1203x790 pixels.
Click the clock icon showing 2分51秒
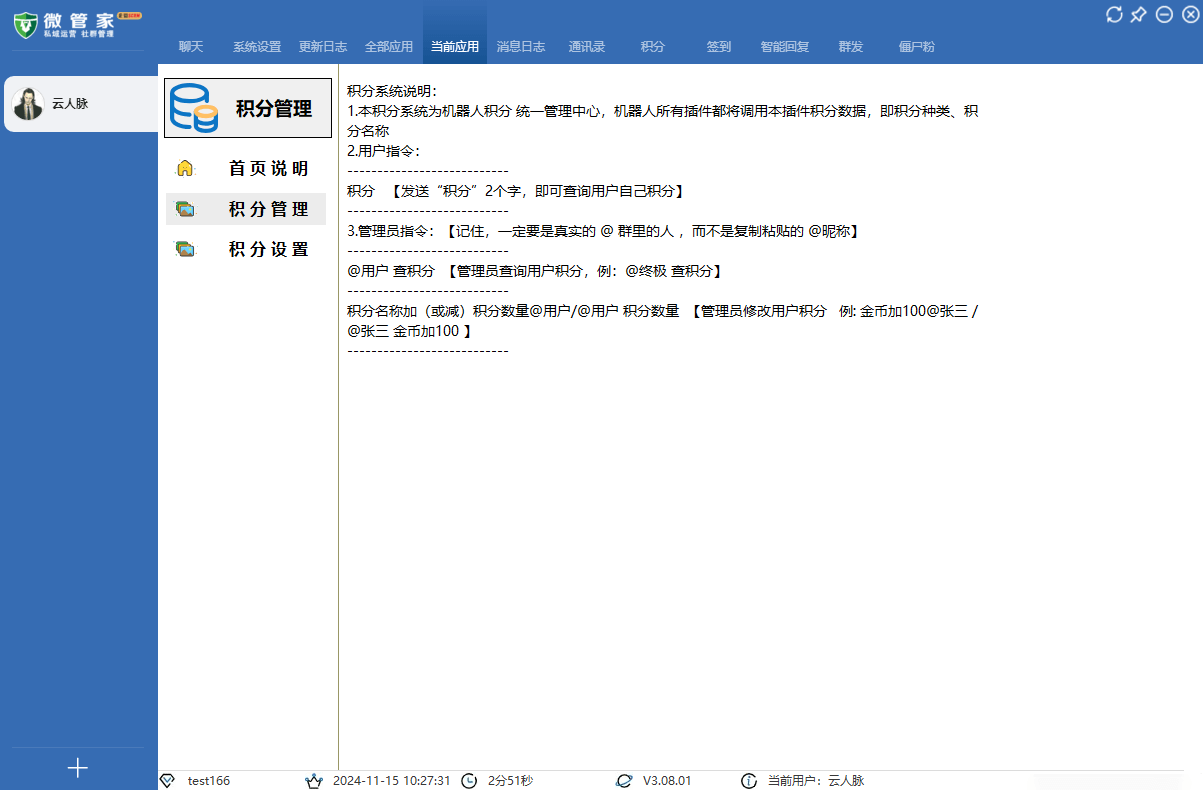[x=468, y=780]
